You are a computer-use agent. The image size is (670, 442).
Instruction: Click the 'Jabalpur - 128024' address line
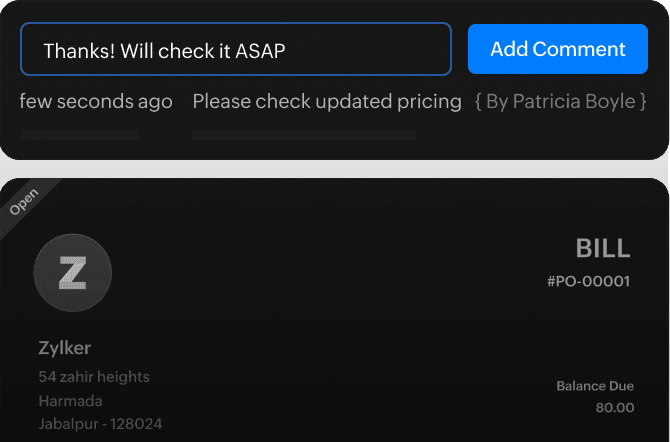point(100,423)
